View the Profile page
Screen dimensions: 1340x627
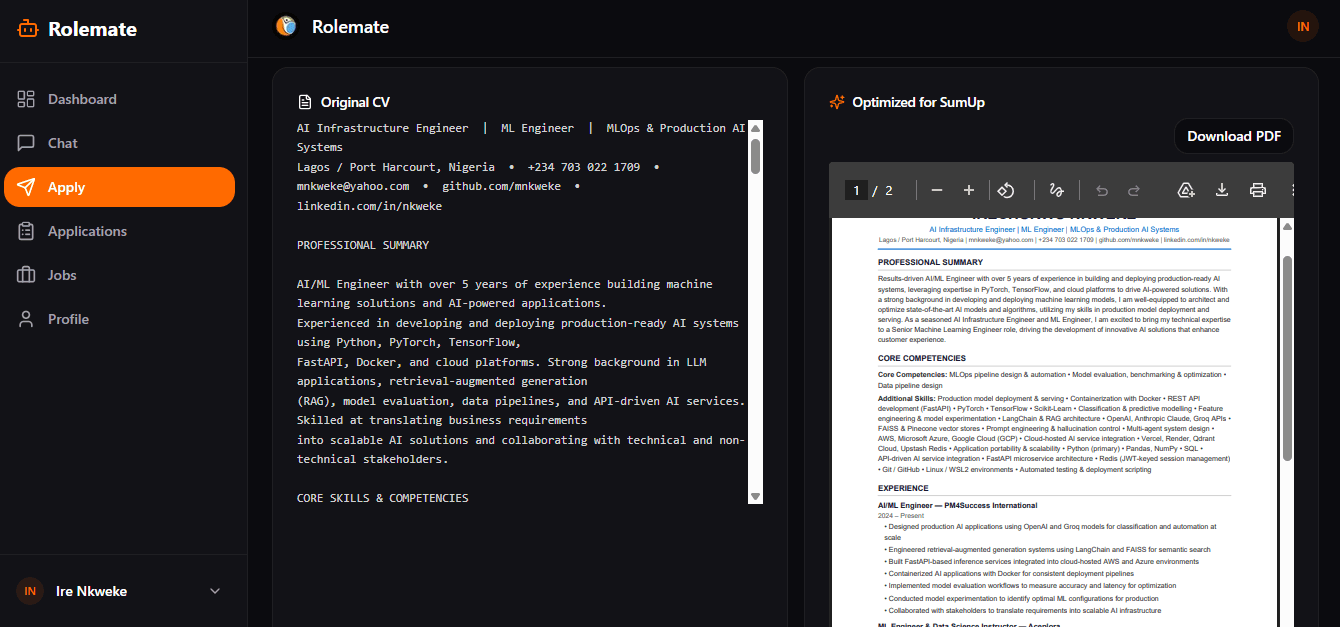tap(119, 319)
